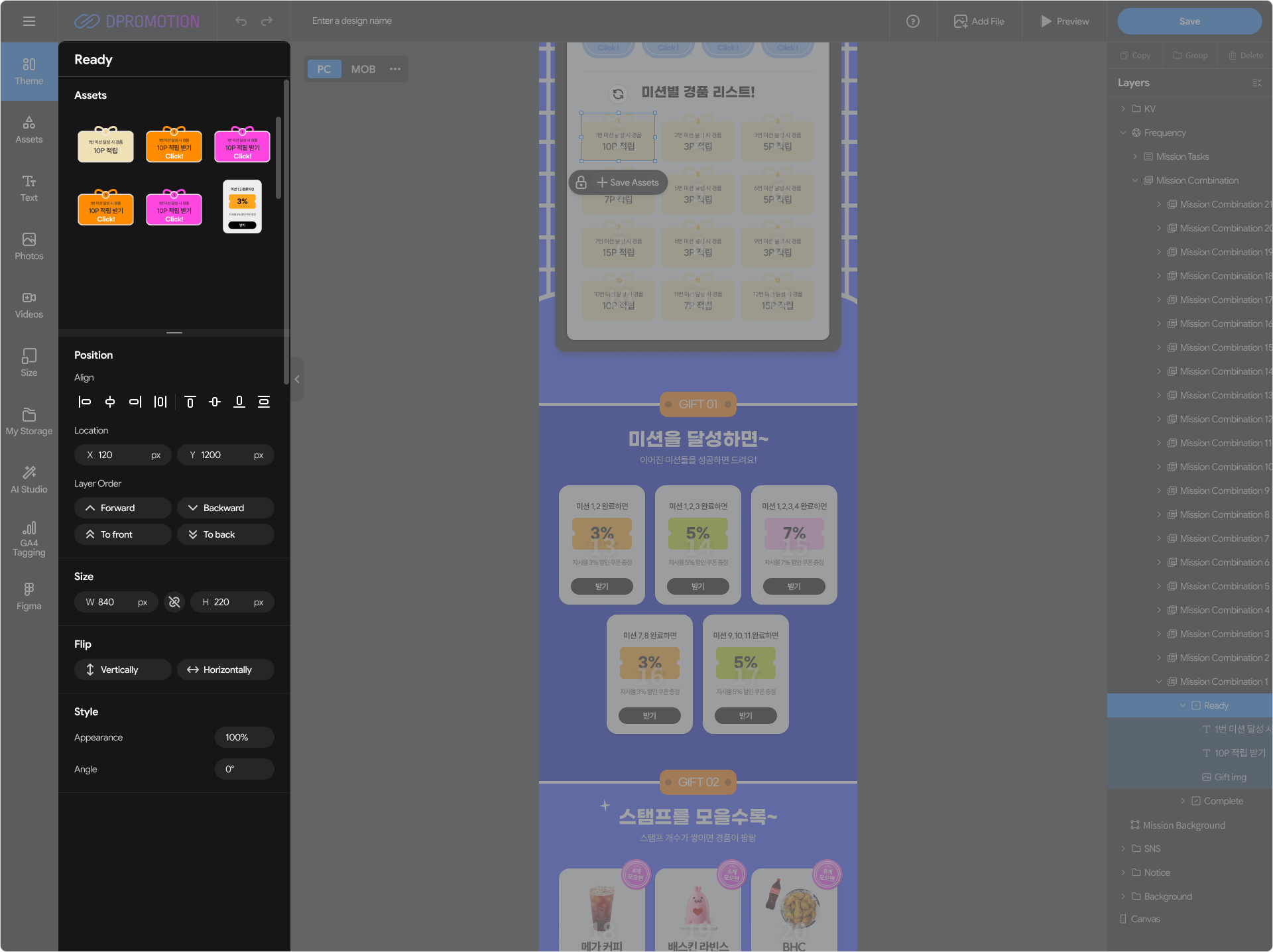This screenshot has width=1273, height=952.
Task: Switch canvas to PC view
Action: (x=324, y=69)
